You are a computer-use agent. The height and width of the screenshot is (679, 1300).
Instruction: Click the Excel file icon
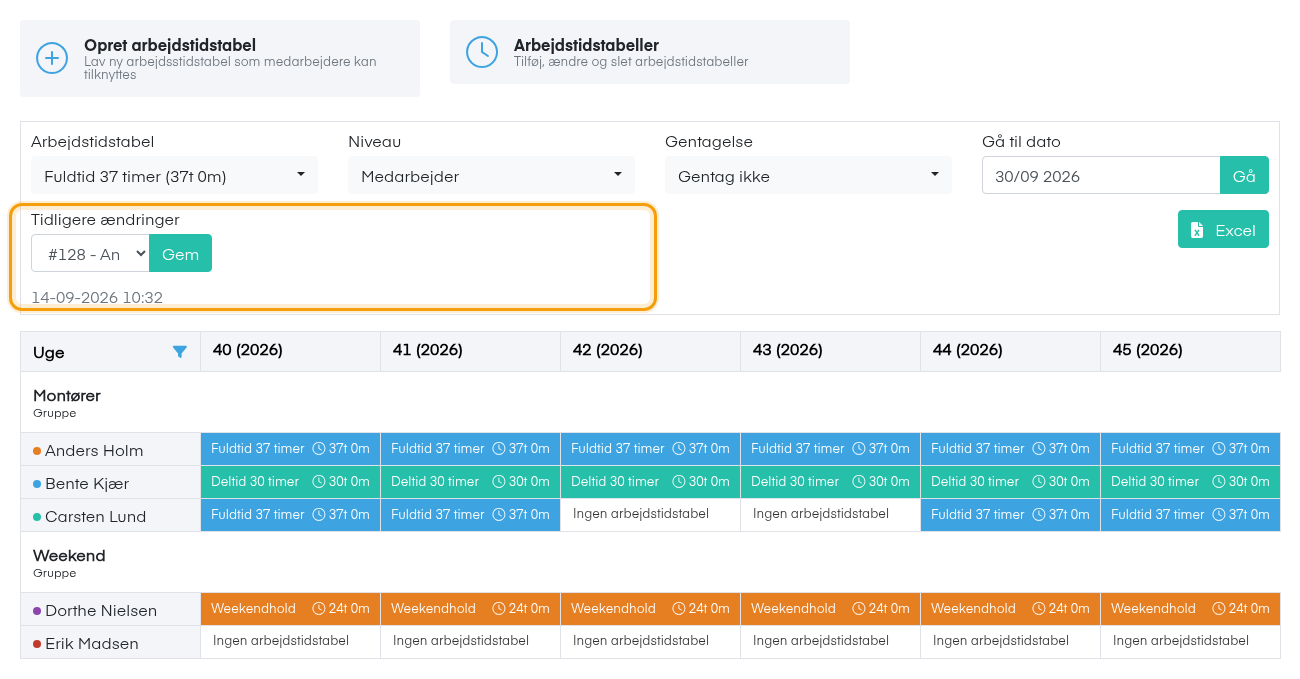1197,230
